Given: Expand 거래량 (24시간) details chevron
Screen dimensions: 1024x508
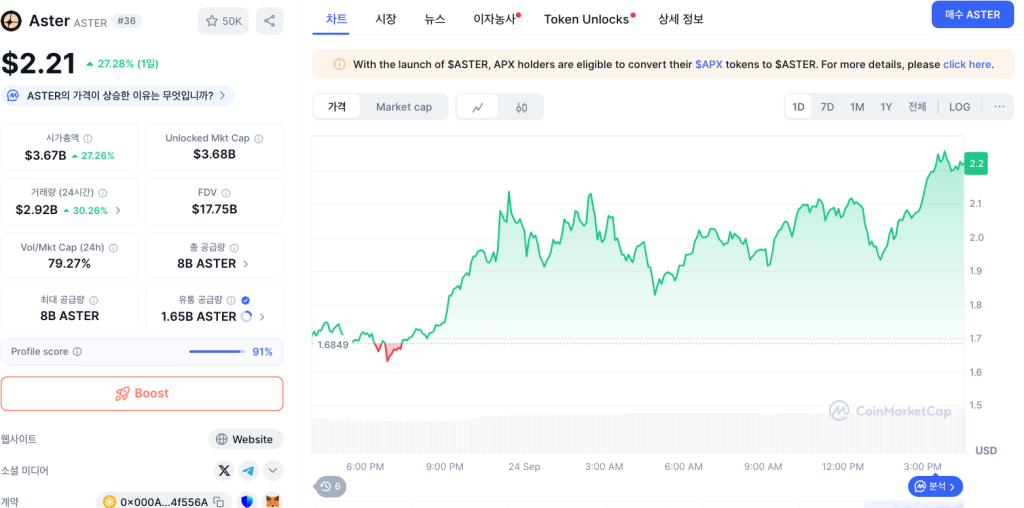Looking at the screenshot, I should click(x=118, y=210).
